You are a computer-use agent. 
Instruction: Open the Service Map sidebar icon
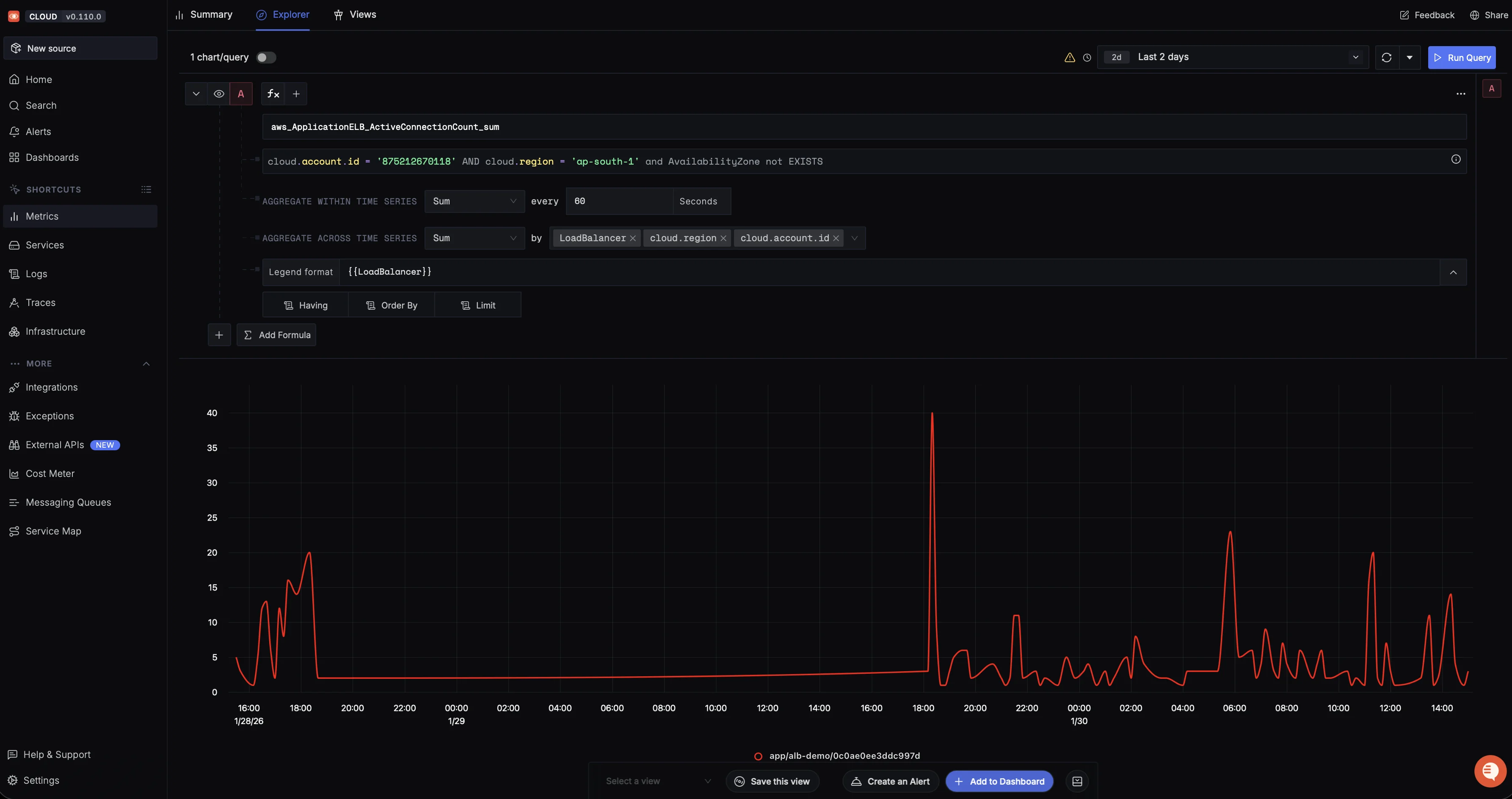pos(14,531)
